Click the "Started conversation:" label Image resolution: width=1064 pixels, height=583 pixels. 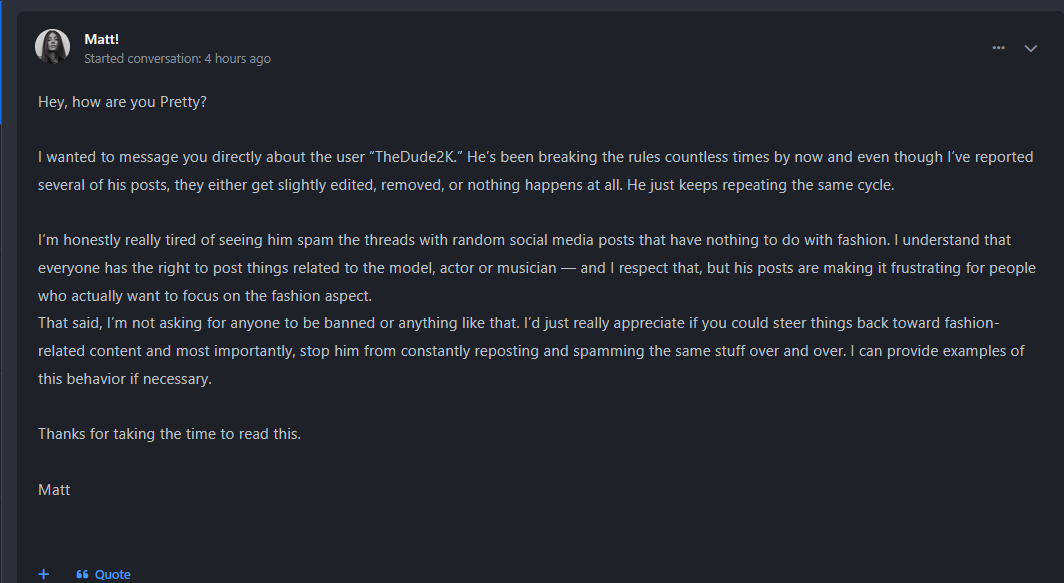point(142,59)
